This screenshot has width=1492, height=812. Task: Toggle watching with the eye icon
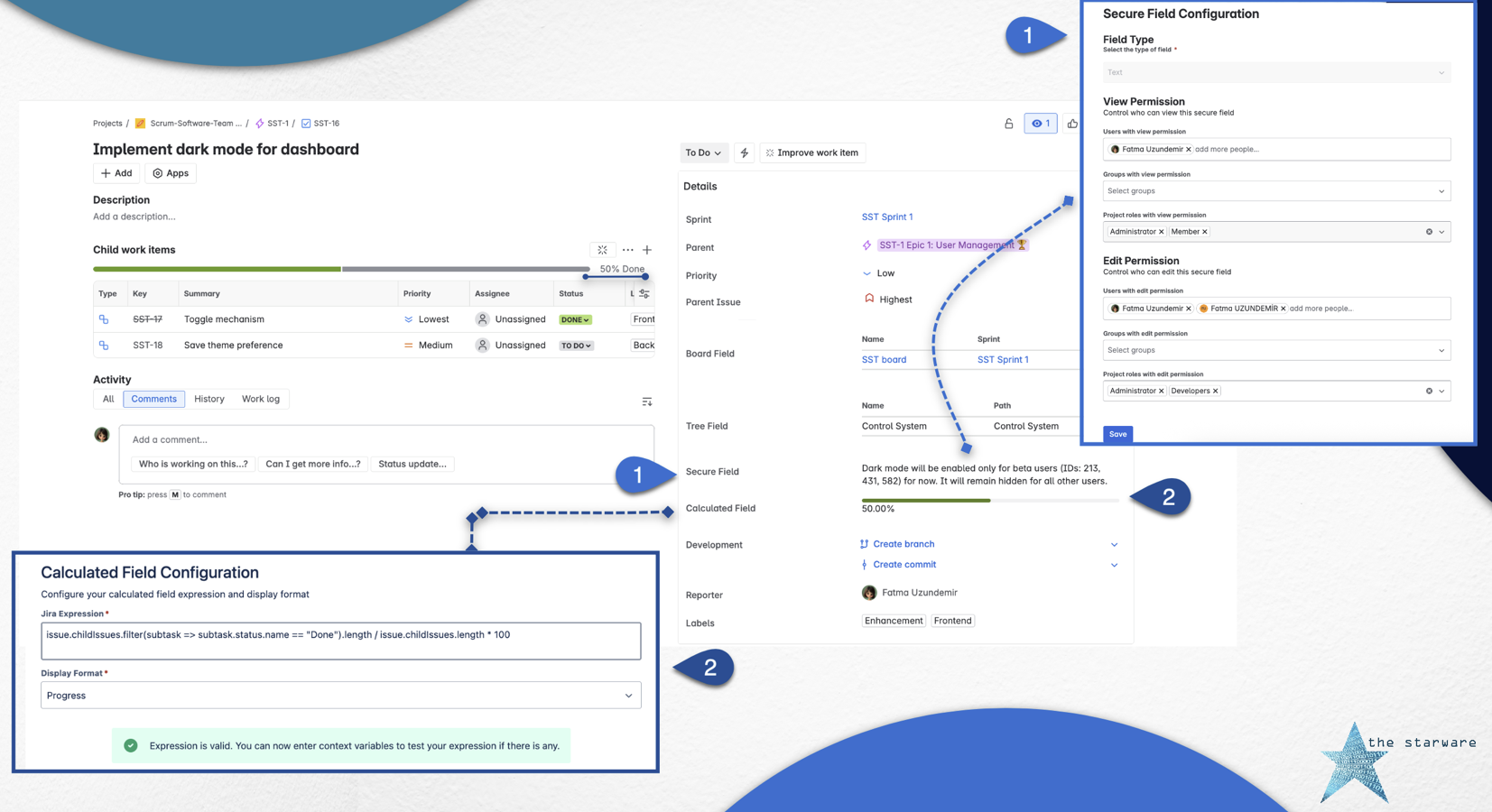(1040, 124)
